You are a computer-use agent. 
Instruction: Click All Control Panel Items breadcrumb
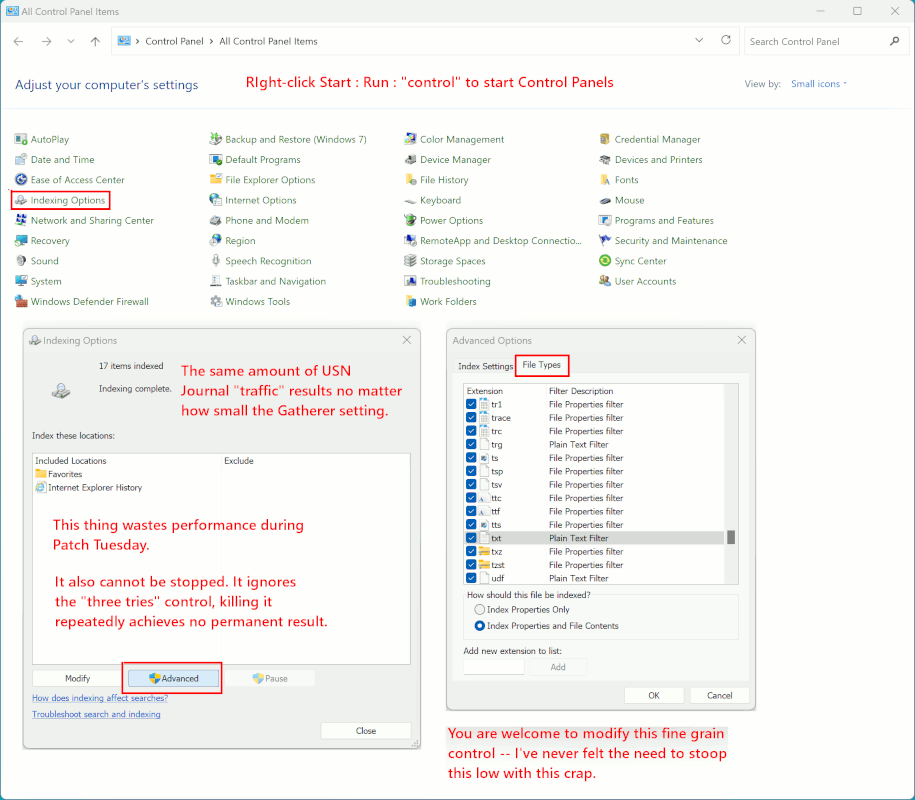pos(268,41)
